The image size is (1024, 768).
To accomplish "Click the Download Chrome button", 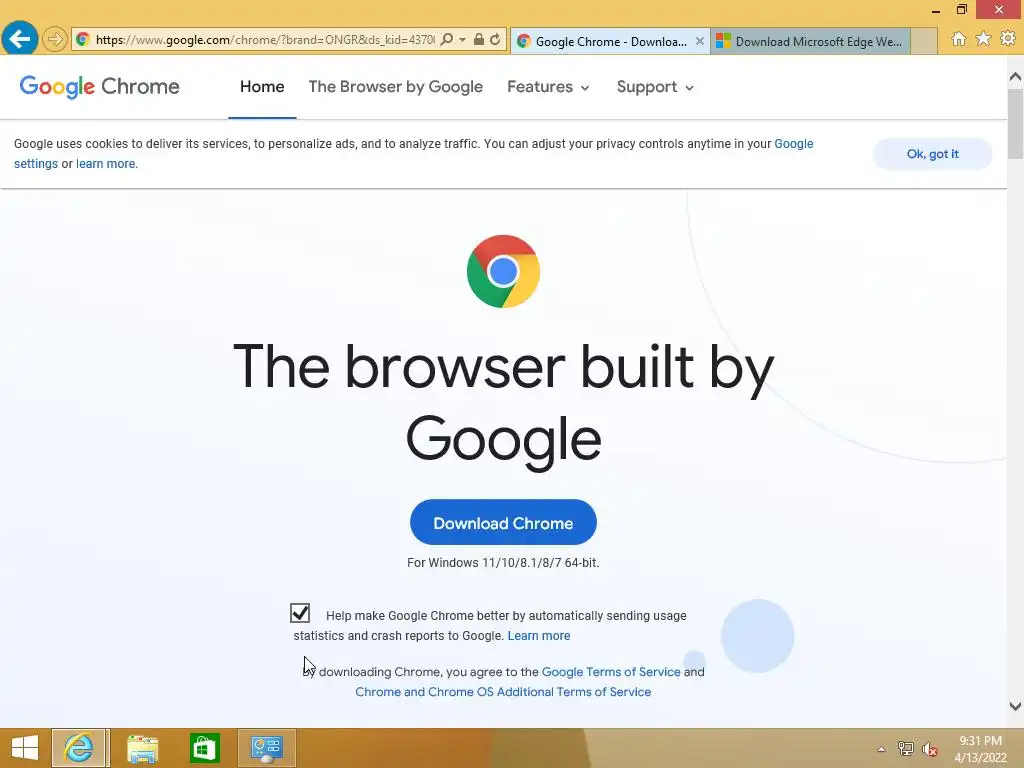I will click(503, 522).
